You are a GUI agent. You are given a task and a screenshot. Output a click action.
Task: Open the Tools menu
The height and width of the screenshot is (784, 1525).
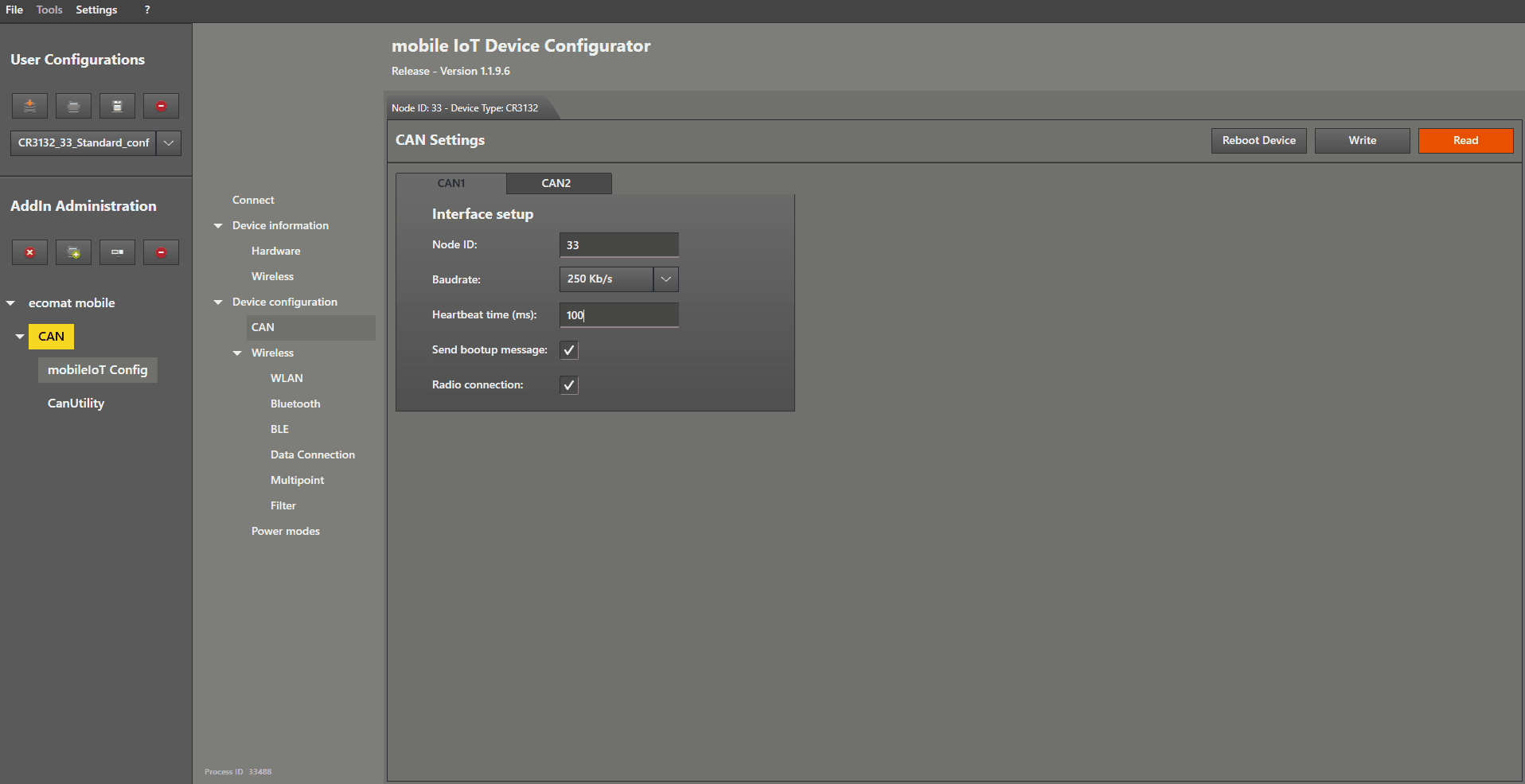(x=49, y=10)
